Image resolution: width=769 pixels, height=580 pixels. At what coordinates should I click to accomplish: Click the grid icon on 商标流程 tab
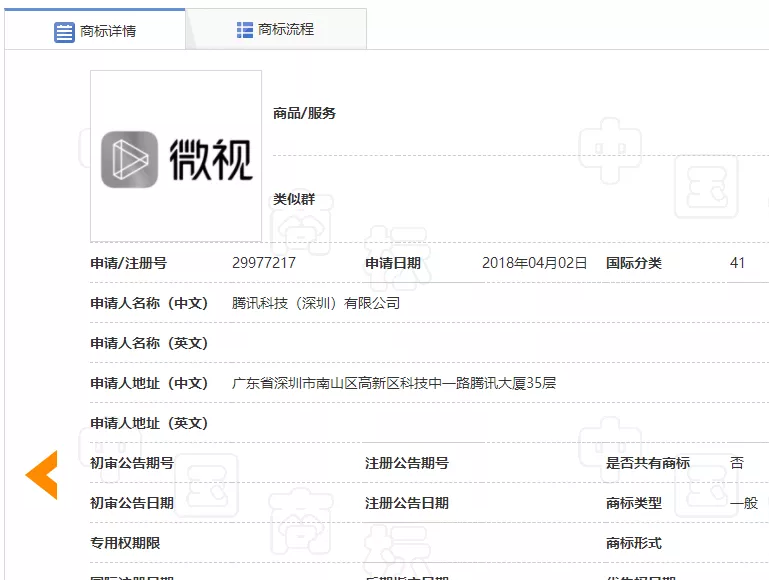245,30
